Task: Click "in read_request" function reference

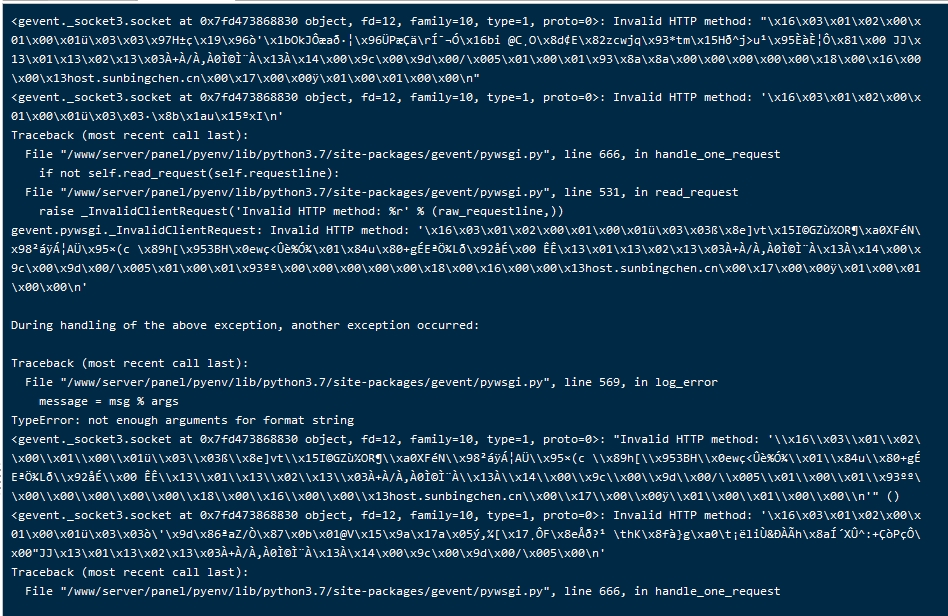Action: click(686, 192)
